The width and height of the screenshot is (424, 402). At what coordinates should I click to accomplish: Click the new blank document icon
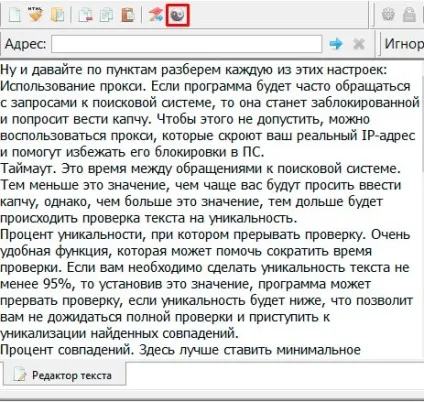pyautogui.click(x=14, y=15)
